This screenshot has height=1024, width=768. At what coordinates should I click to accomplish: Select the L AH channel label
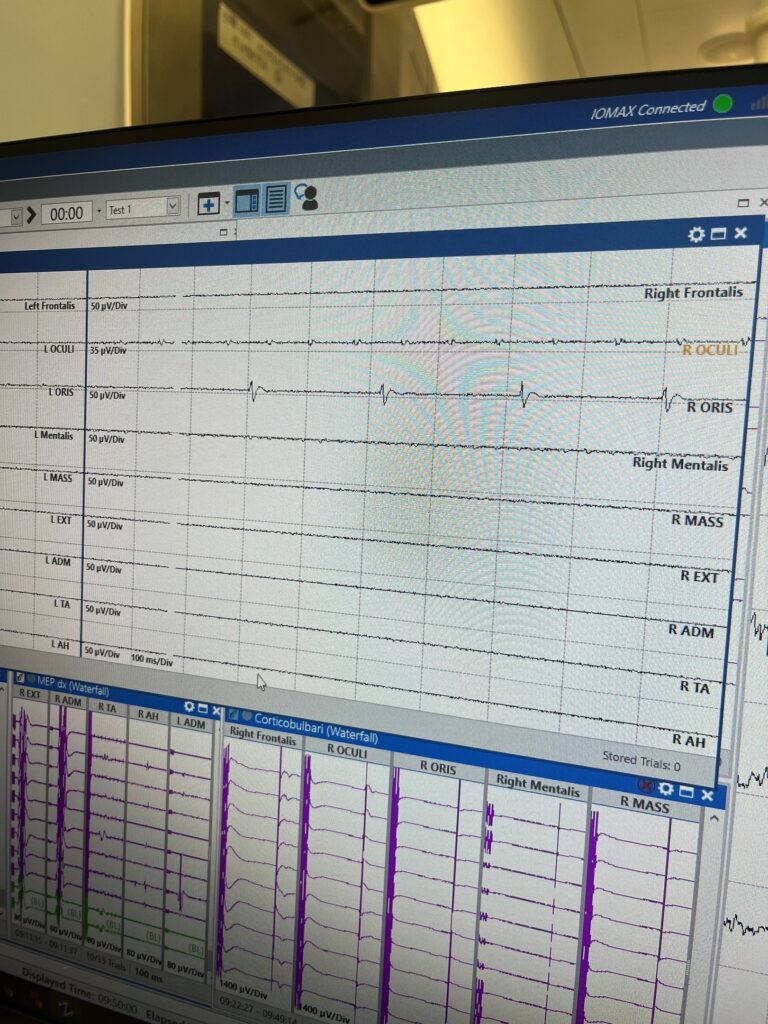pos(59,645)
